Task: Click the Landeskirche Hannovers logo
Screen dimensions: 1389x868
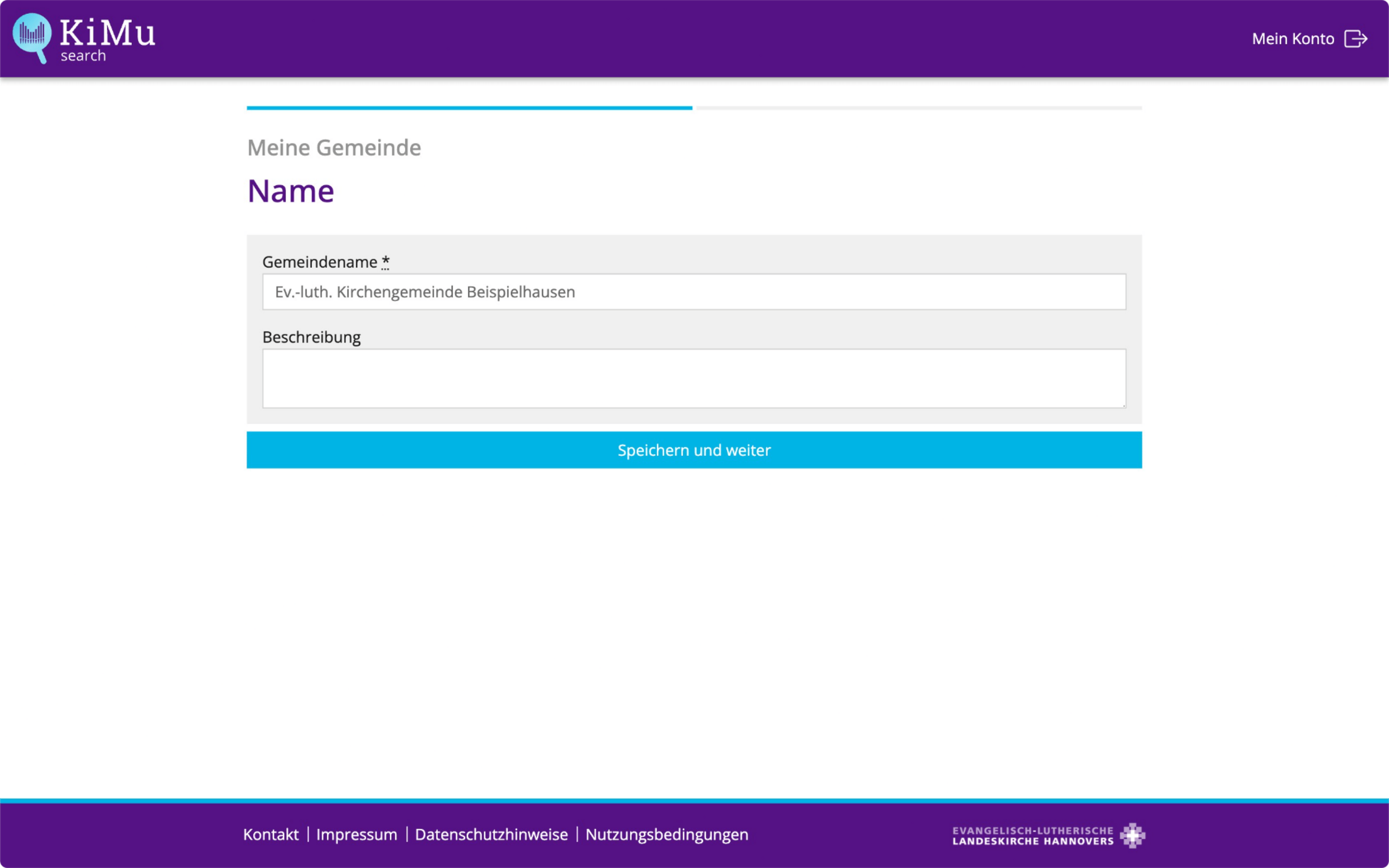Action: point(1049,835)
